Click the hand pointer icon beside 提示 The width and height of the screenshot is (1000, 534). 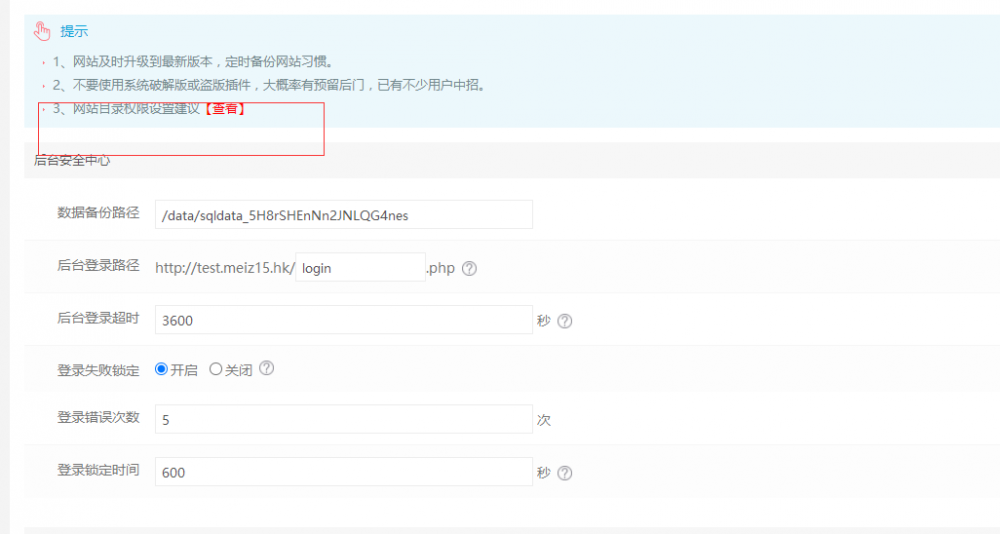(x=42, y=31)
